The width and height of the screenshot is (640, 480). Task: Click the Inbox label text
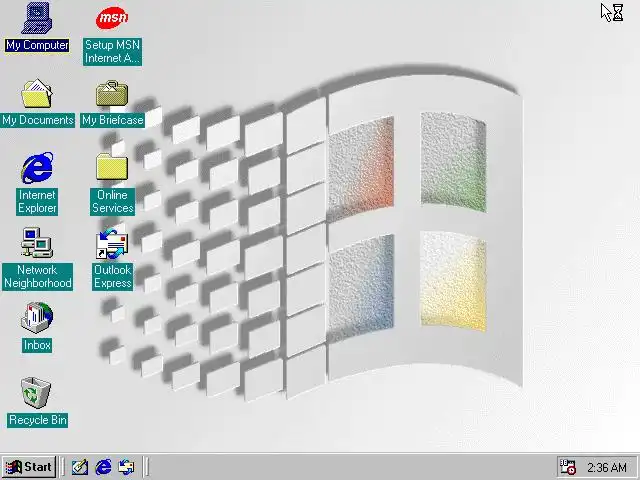pos(37,345)
